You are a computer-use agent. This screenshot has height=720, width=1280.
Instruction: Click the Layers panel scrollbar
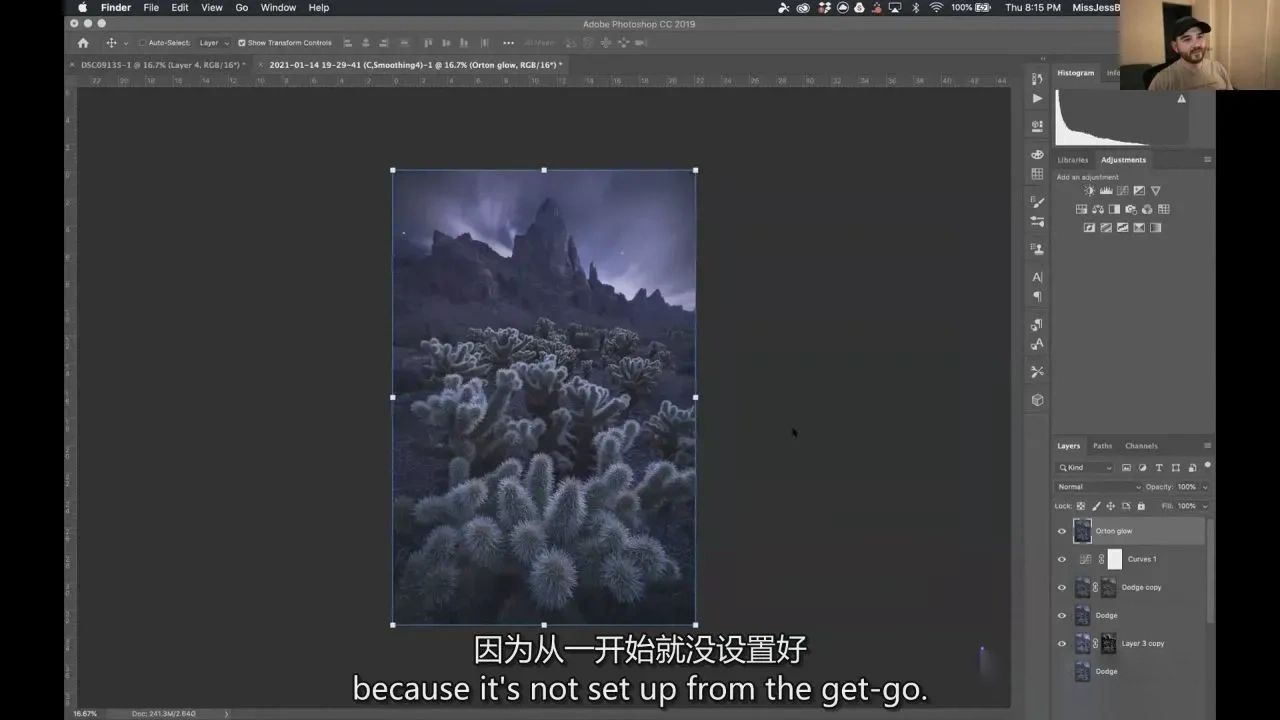(1210, 570)
